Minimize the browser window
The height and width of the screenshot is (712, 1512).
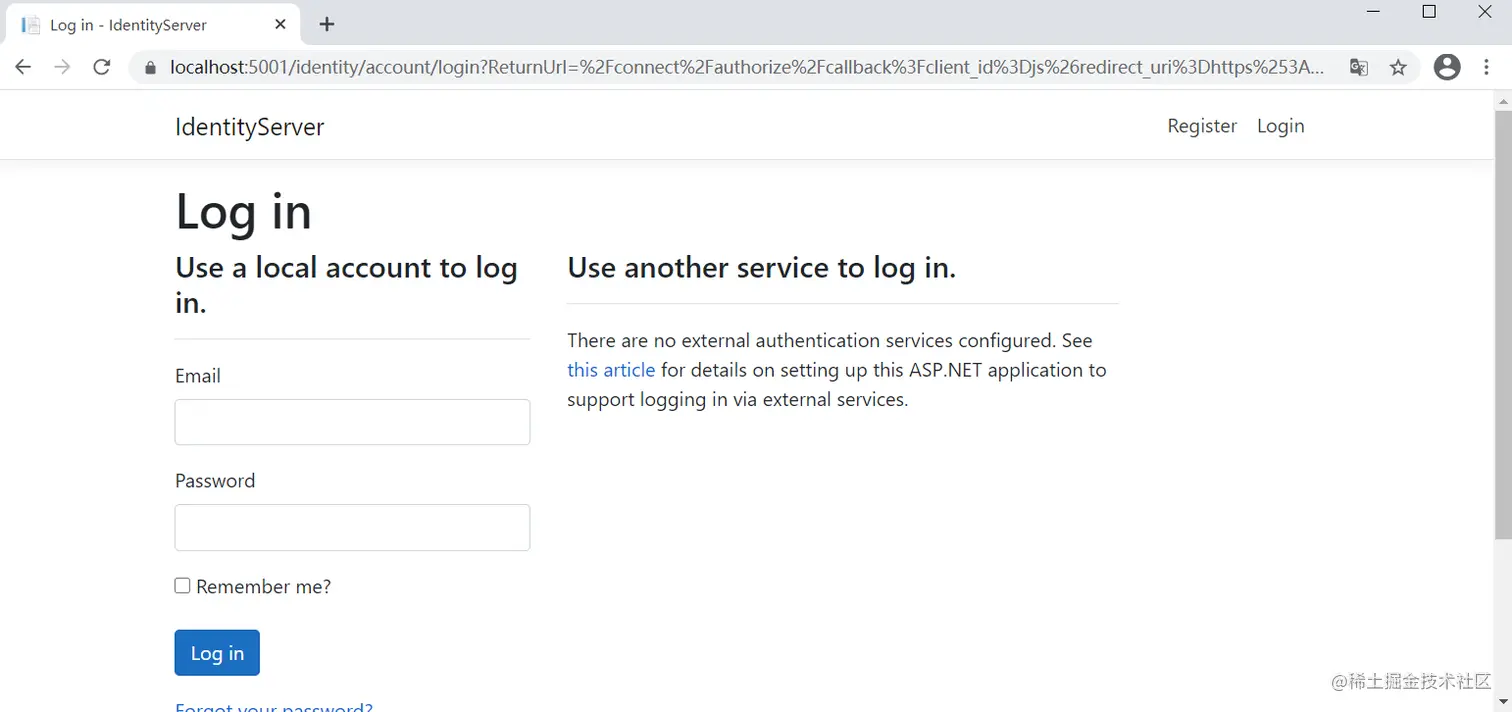[x=1373, y=12]
